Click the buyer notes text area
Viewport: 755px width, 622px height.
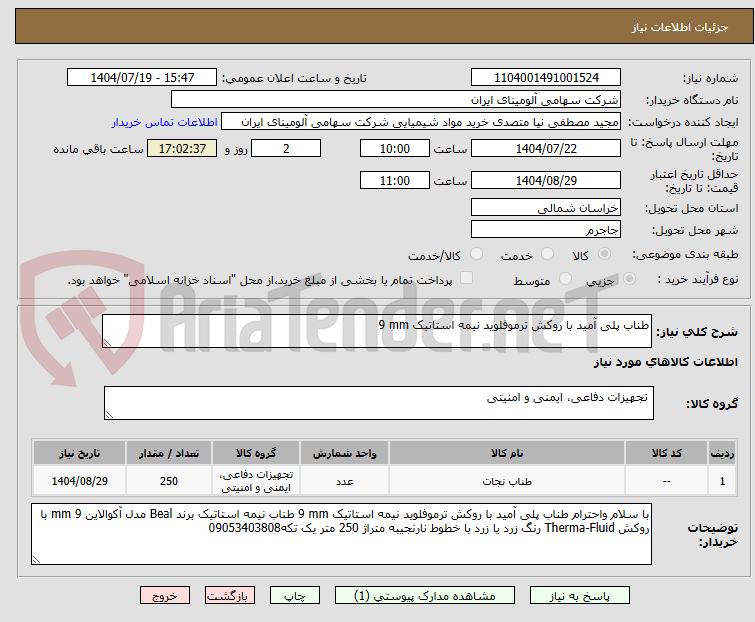[x=341, y=534]
